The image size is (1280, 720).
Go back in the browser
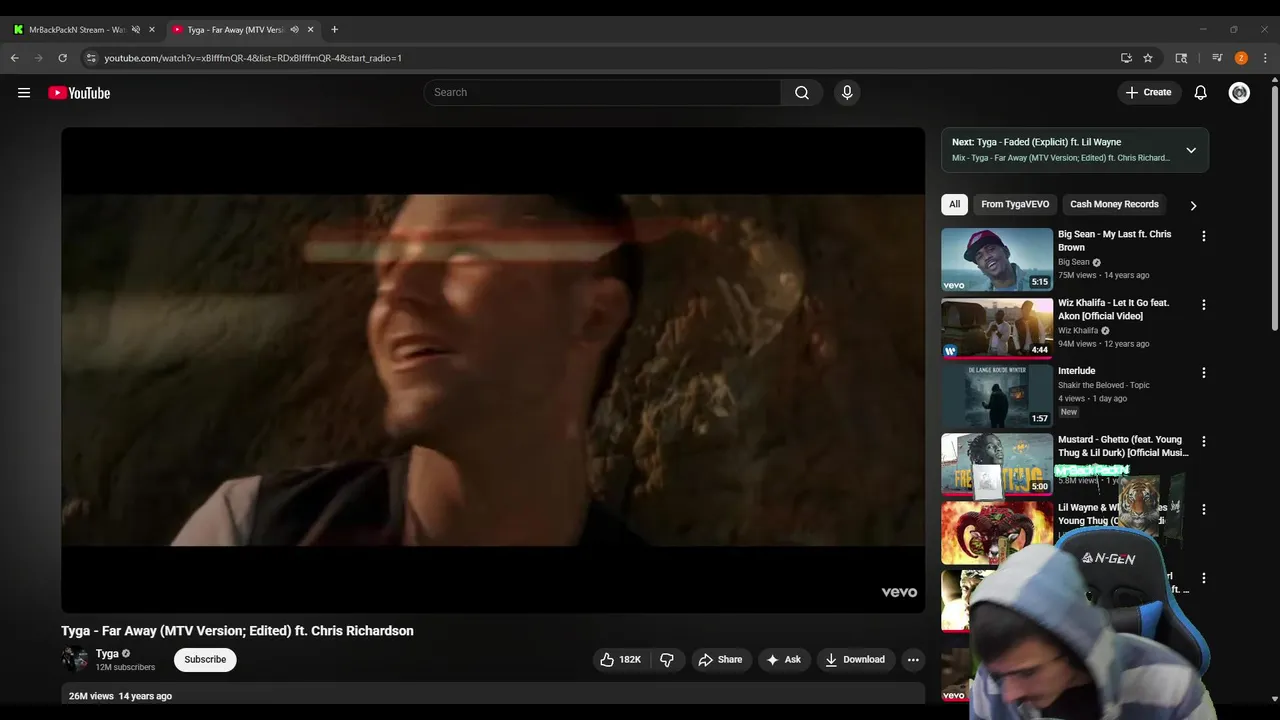(x=15, y=58)
